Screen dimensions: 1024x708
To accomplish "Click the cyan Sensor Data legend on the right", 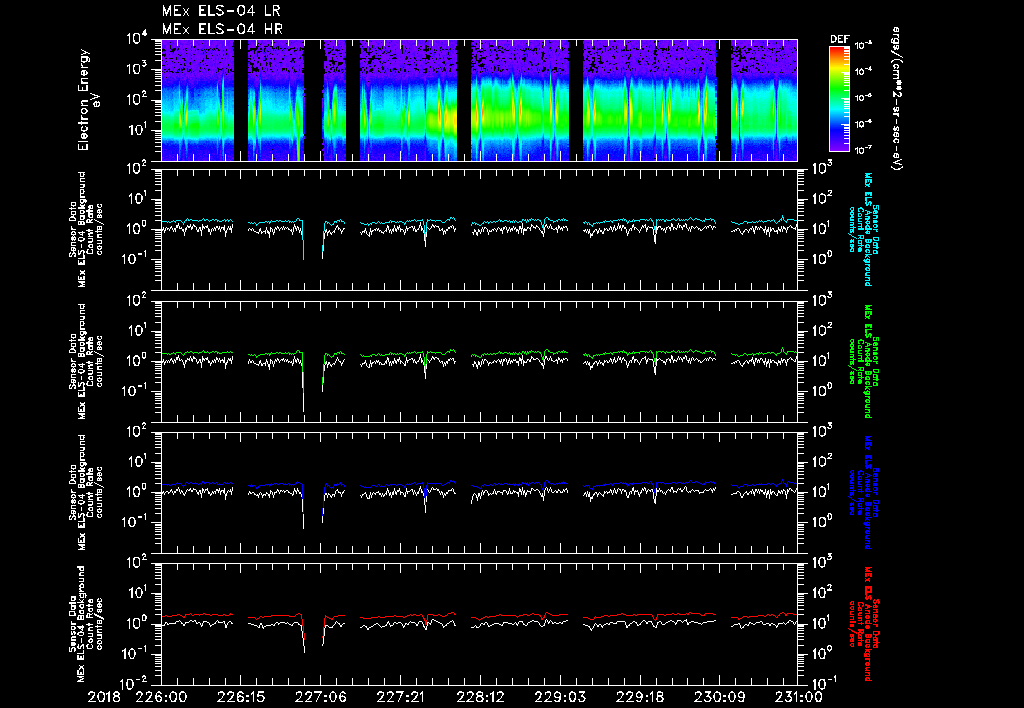I will (863, 229).
